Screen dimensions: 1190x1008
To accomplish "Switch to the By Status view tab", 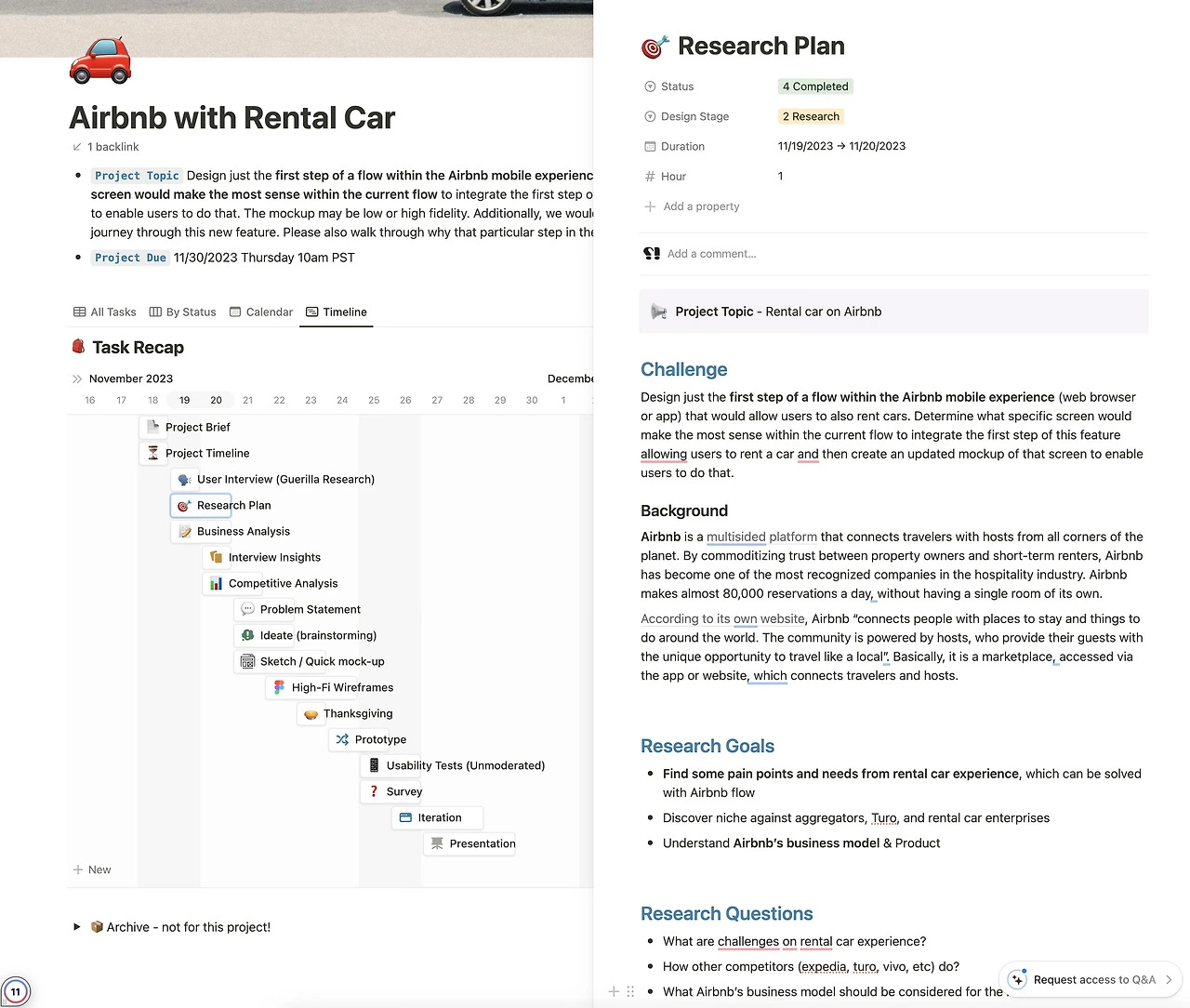I will [183, 312].
